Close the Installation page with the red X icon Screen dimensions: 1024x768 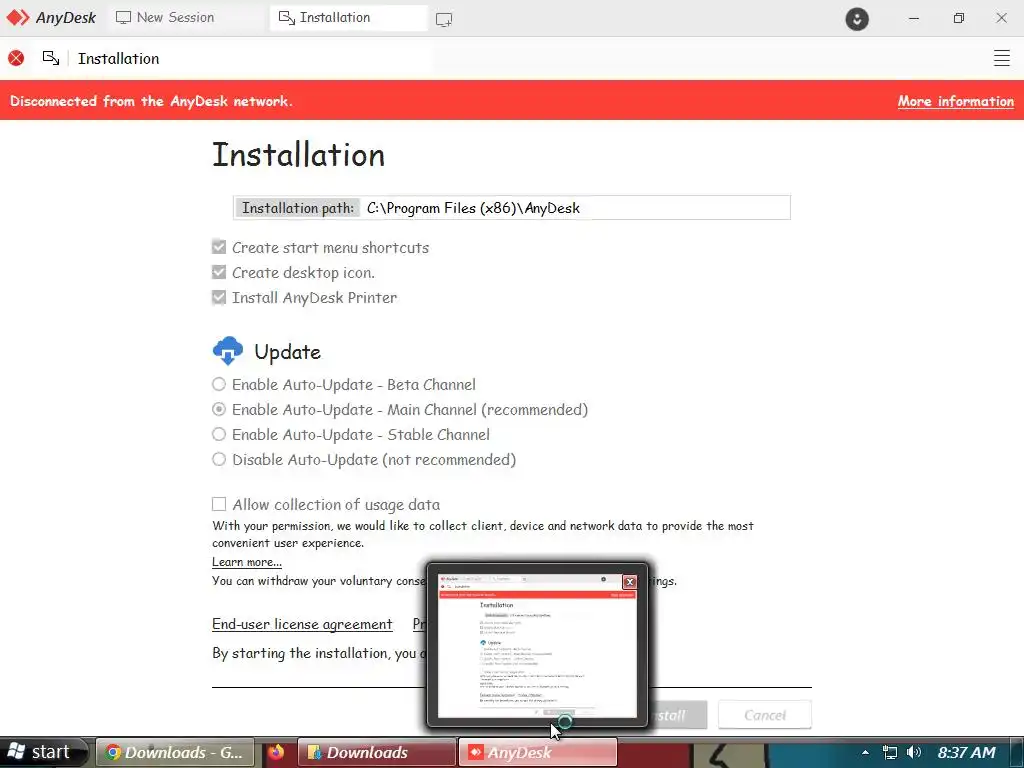tap(16, 58)
